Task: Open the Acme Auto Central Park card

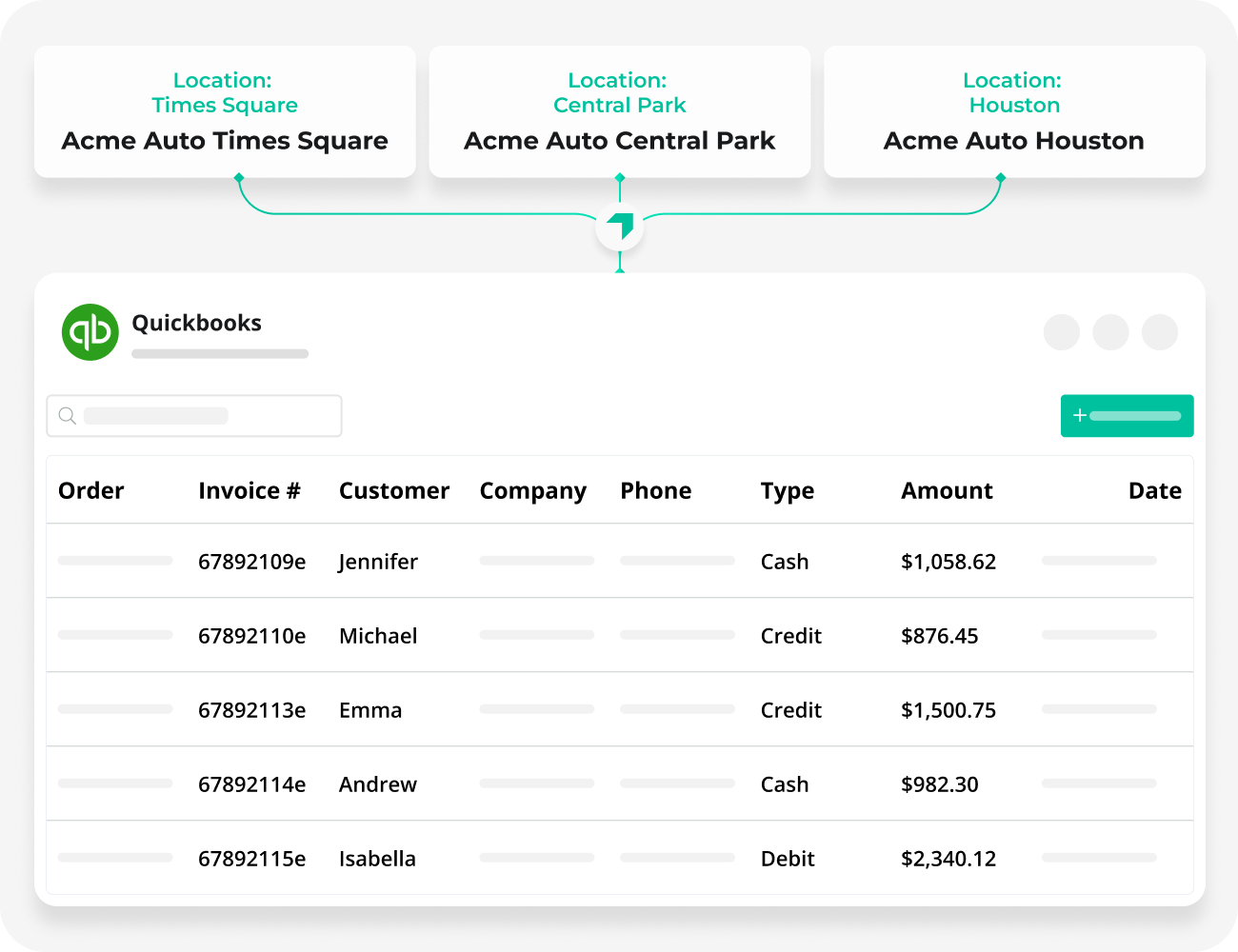Action: point(620,112)
